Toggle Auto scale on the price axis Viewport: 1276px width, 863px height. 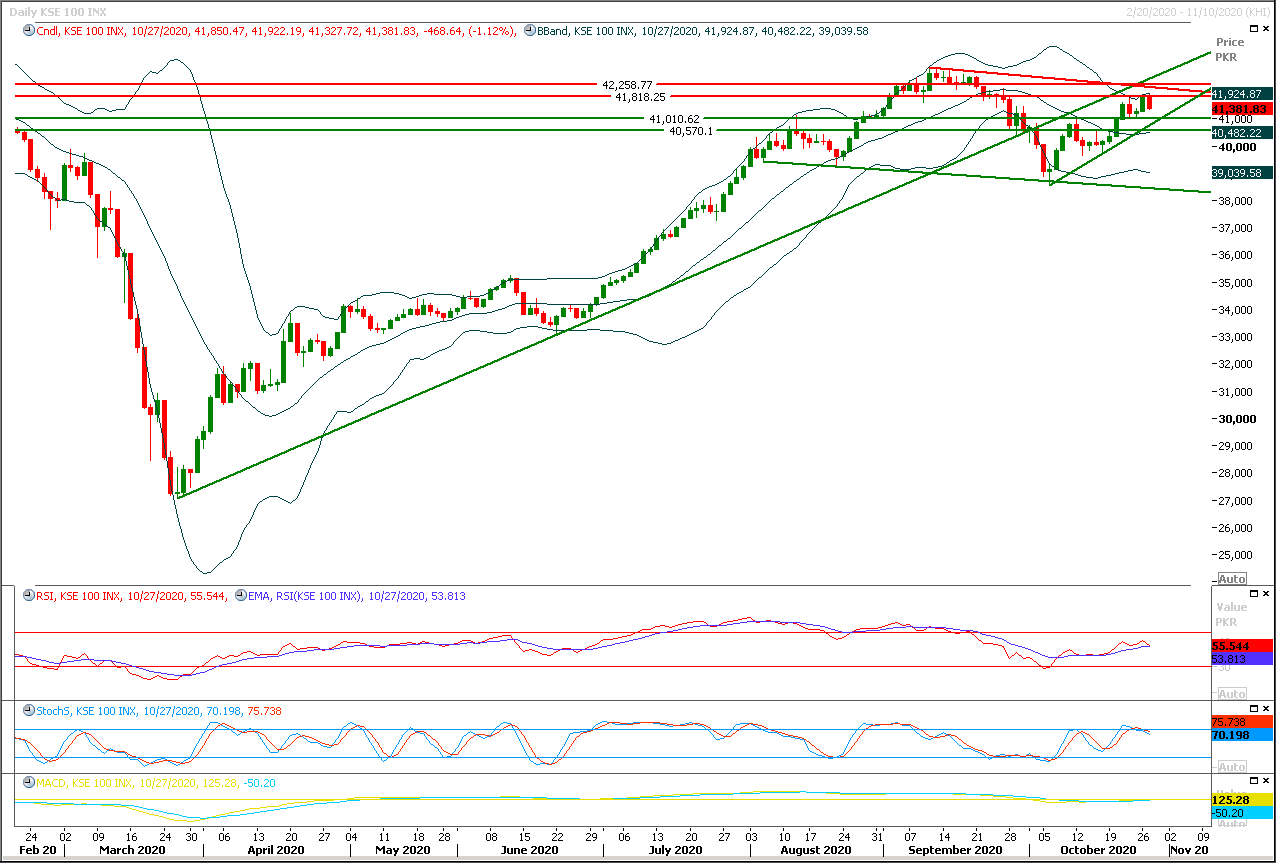(x=1232, y=579)
